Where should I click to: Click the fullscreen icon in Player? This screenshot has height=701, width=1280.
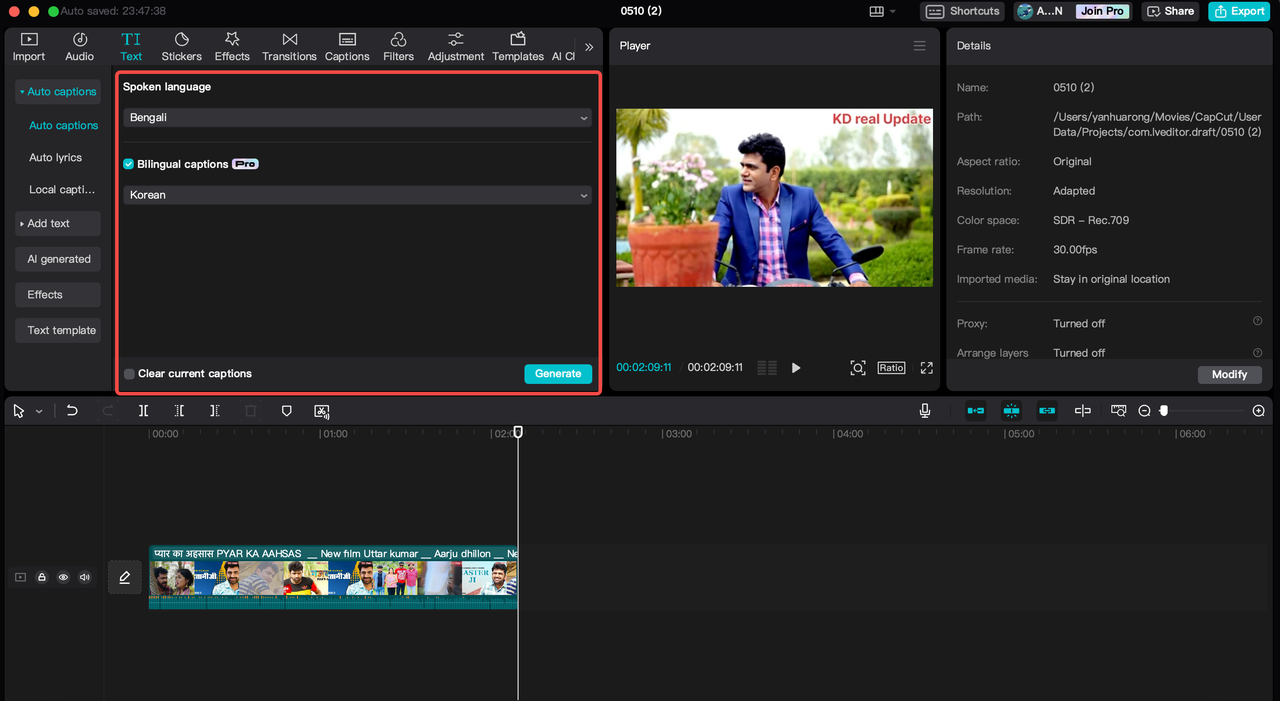[926, 368]
